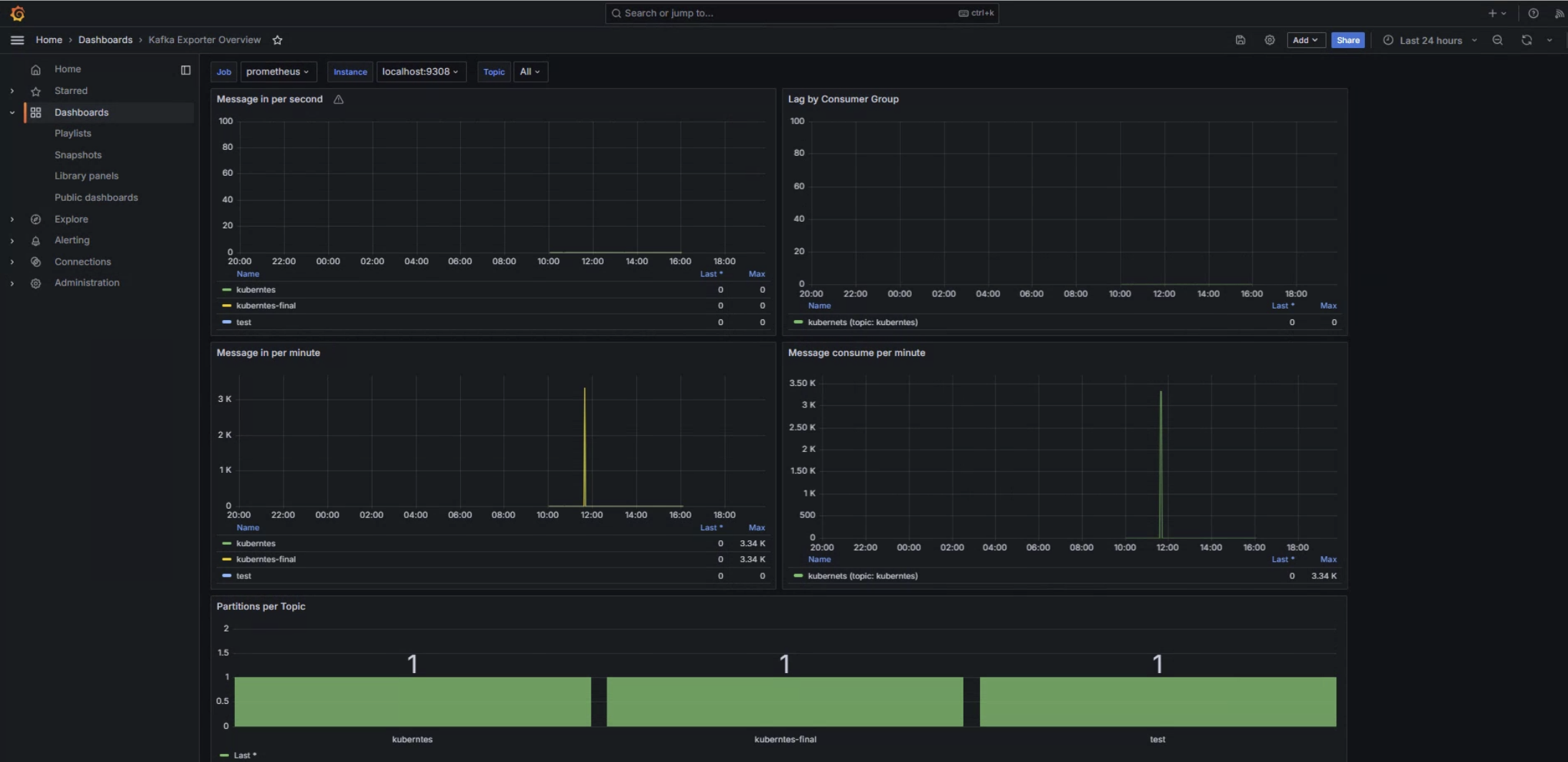Save the dashboard using the save icon
Image resolution: width=1568 pixels, height=762 pixels.
coord(1240,40)
